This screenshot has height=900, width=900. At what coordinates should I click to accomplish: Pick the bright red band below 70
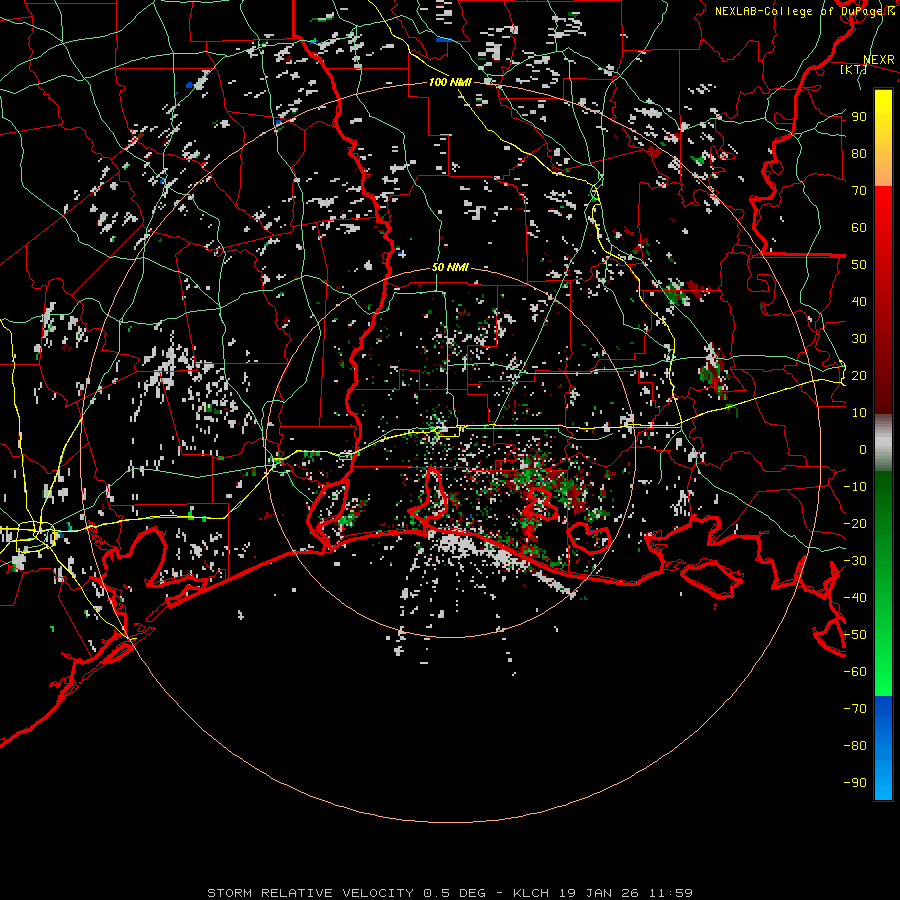click(883, 207)
